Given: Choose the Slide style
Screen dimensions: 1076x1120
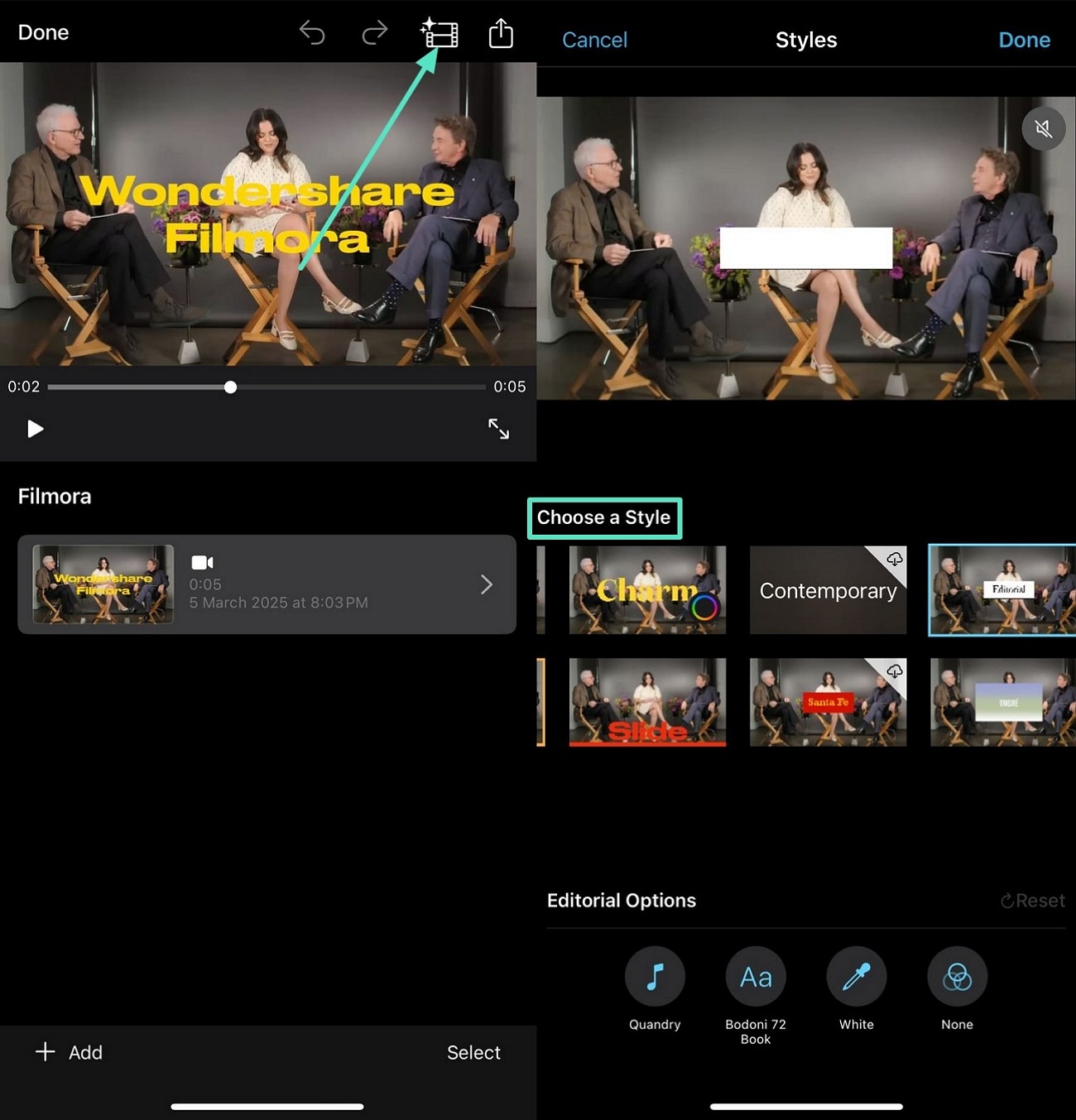Looking at the screenshot, I should 647,703.
